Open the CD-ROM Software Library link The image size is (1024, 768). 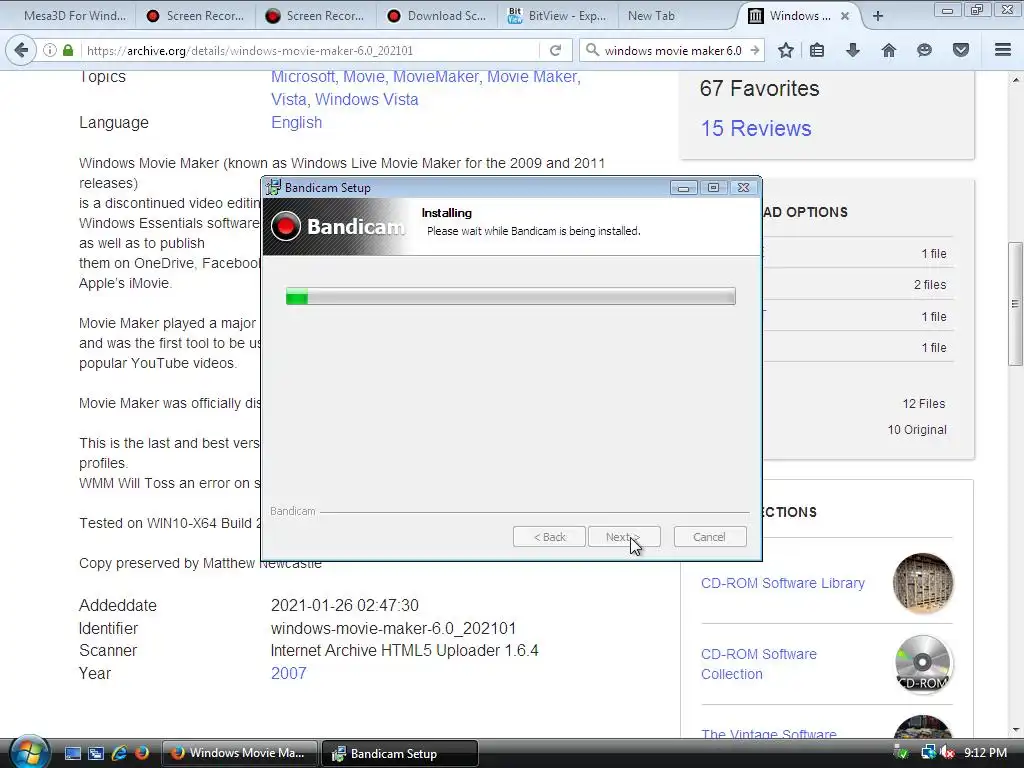pos(782,583)
